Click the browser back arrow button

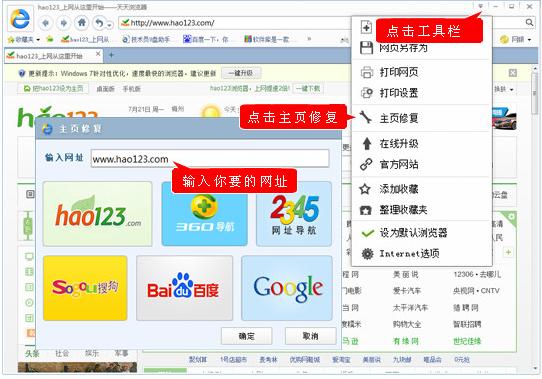pyautogui.click(x=45, y=23)
